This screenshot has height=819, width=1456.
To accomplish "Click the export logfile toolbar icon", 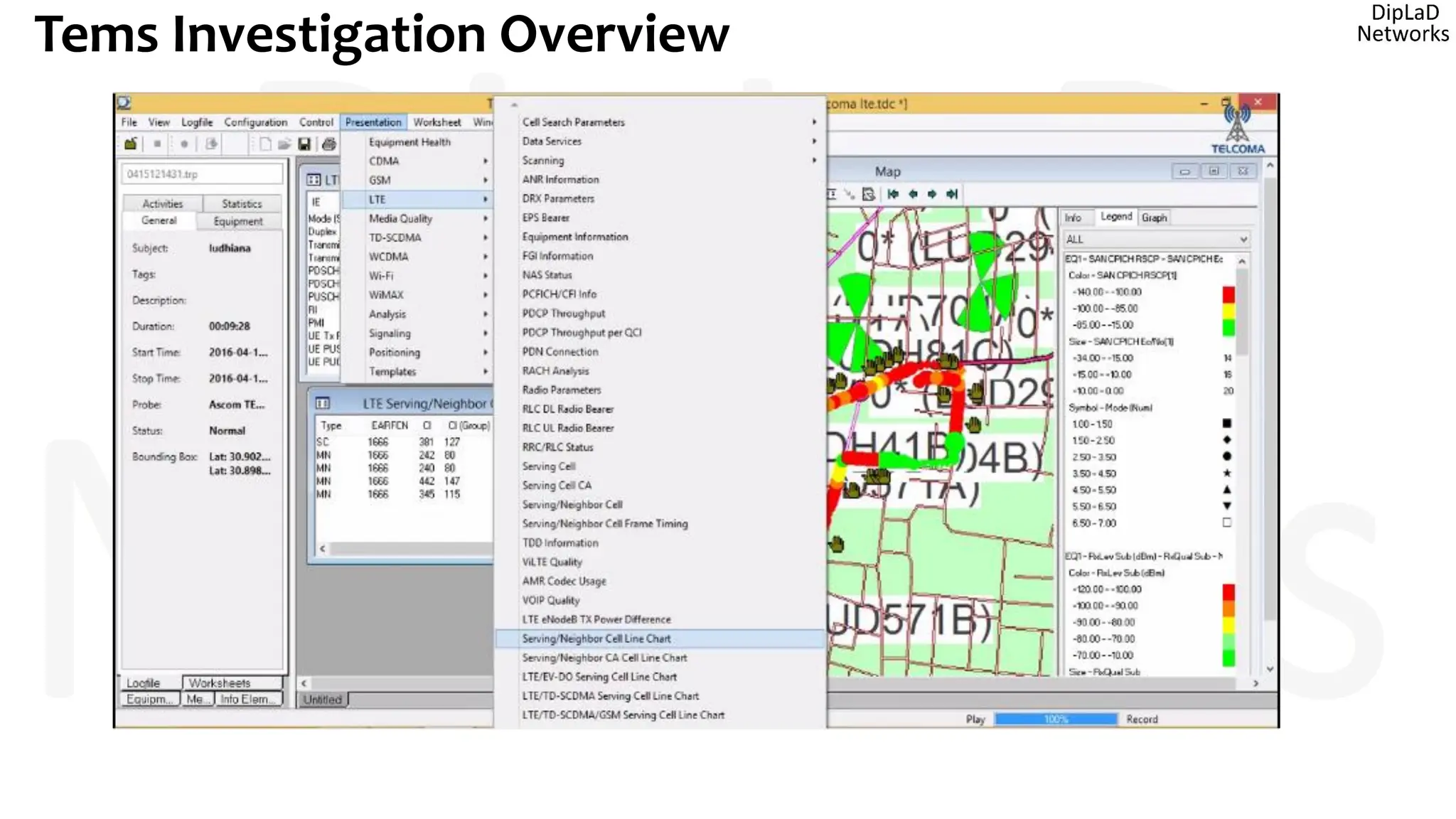I will [x=211, y=144].
